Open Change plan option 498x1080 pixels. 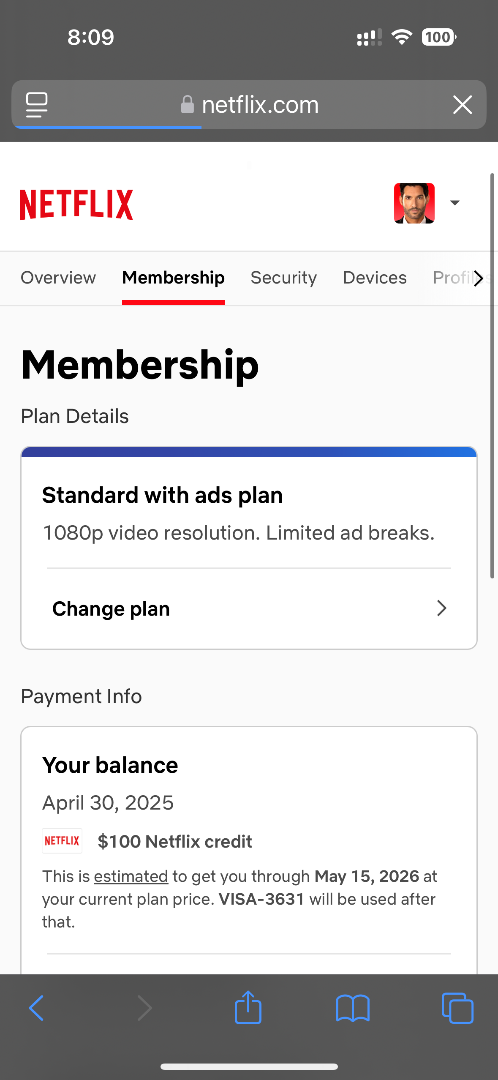(249, 609)
